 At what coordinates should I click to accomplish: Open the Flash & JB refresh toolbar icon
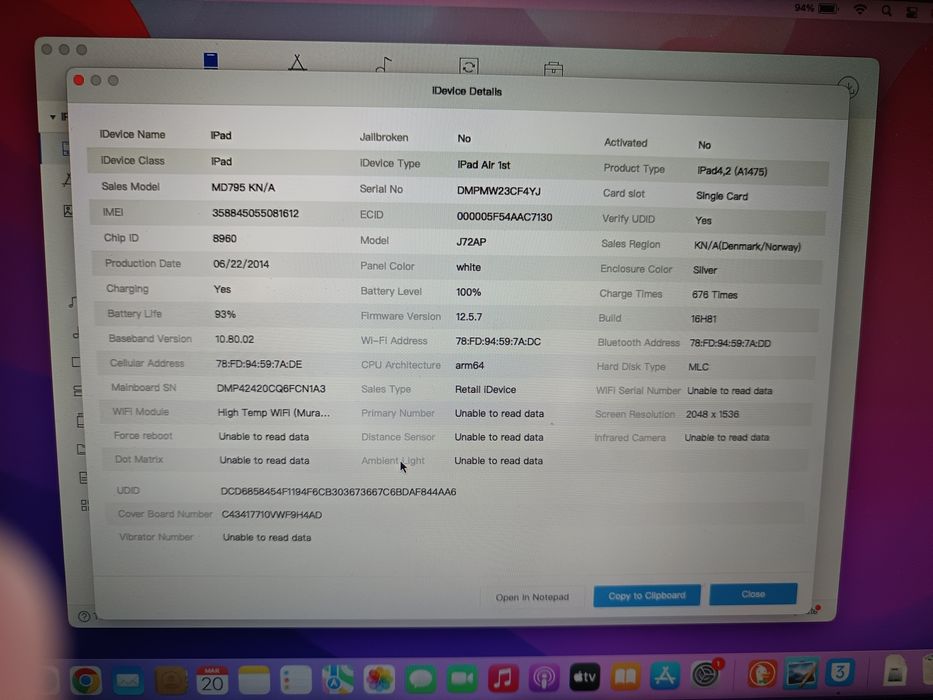click(x=469, y=66)
